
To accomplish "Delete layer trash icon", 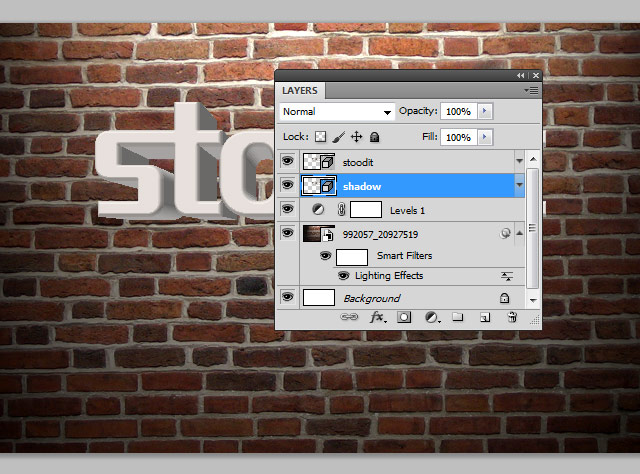I will (x=512, y=317).
